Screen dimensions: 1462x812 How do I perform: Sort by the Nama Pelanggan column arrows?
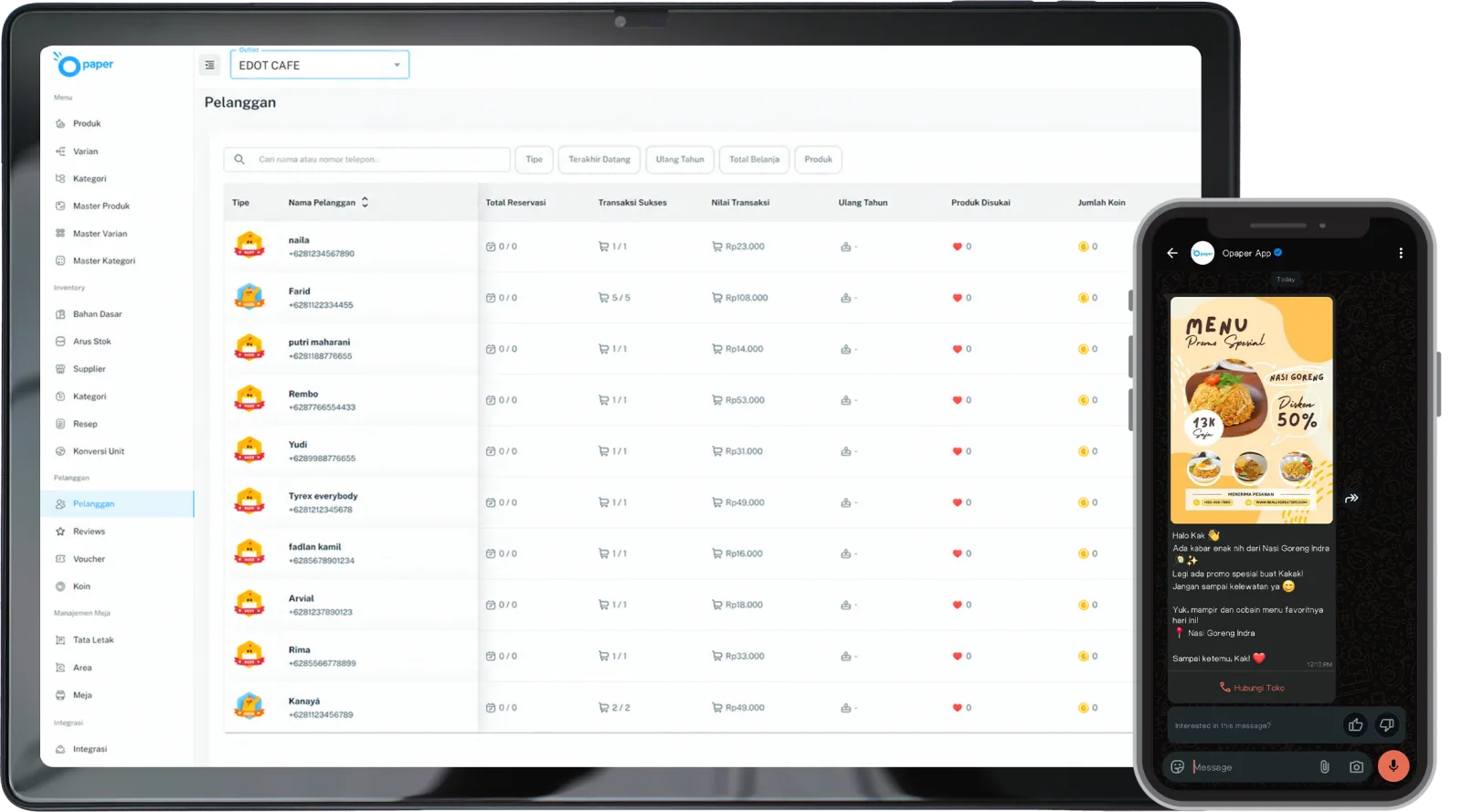click(x=365, y=203)
